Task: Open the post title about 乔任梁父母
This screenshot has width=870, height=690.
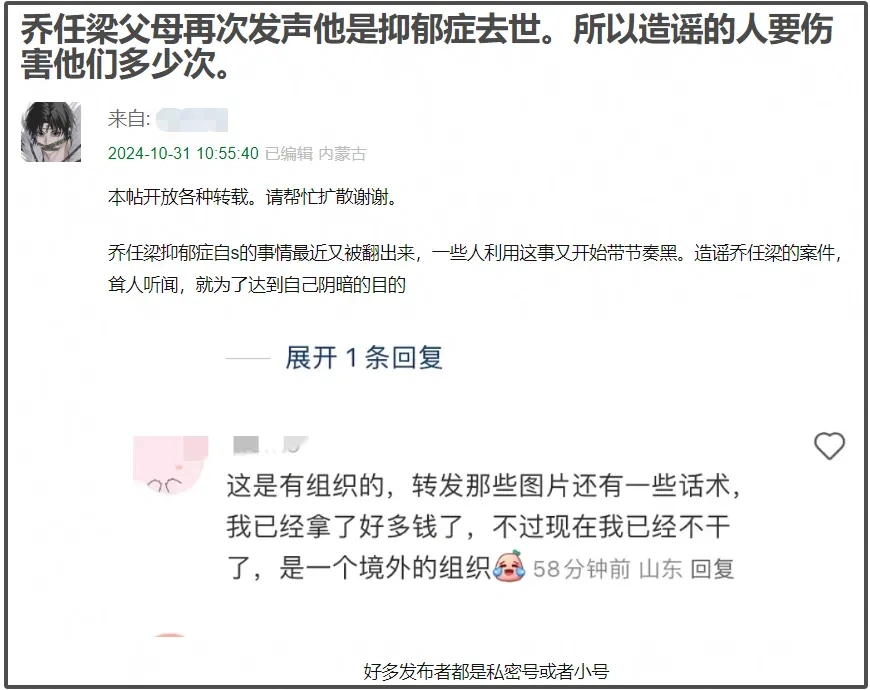Action: [x=427, y=47]
